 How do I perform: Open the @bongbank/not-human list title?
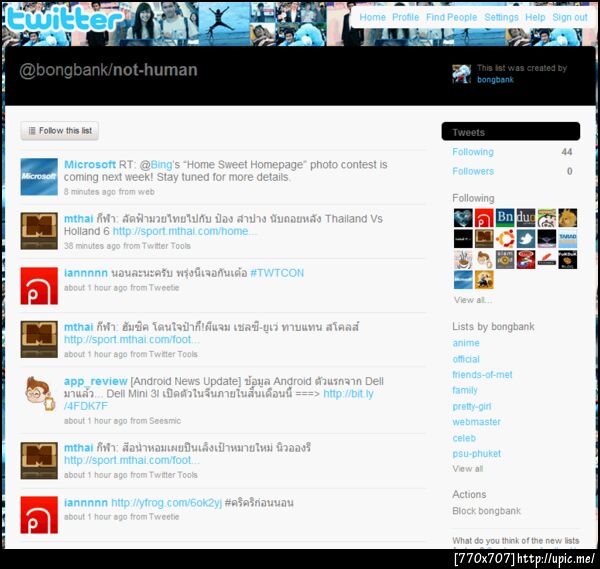pos(108,70)
